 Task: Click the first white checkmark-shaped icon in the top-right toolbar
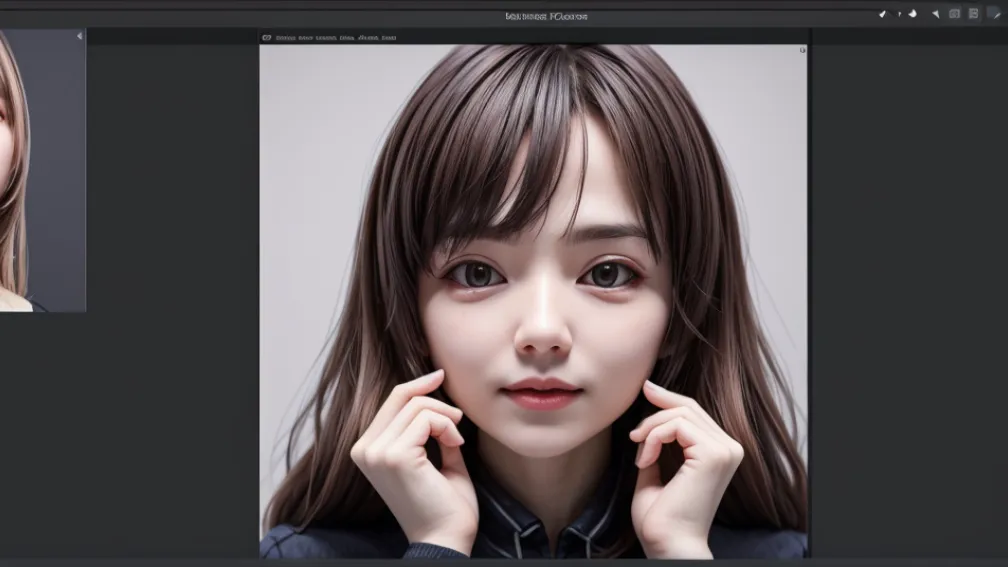click(x=882, y=14)
